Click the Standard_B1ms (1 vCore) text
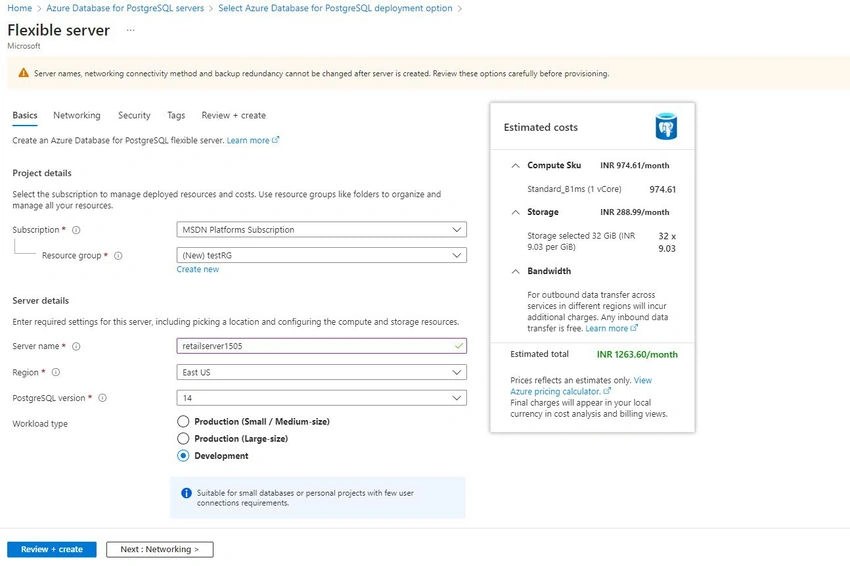Viewport: 850px width, 566px height. 574,189
